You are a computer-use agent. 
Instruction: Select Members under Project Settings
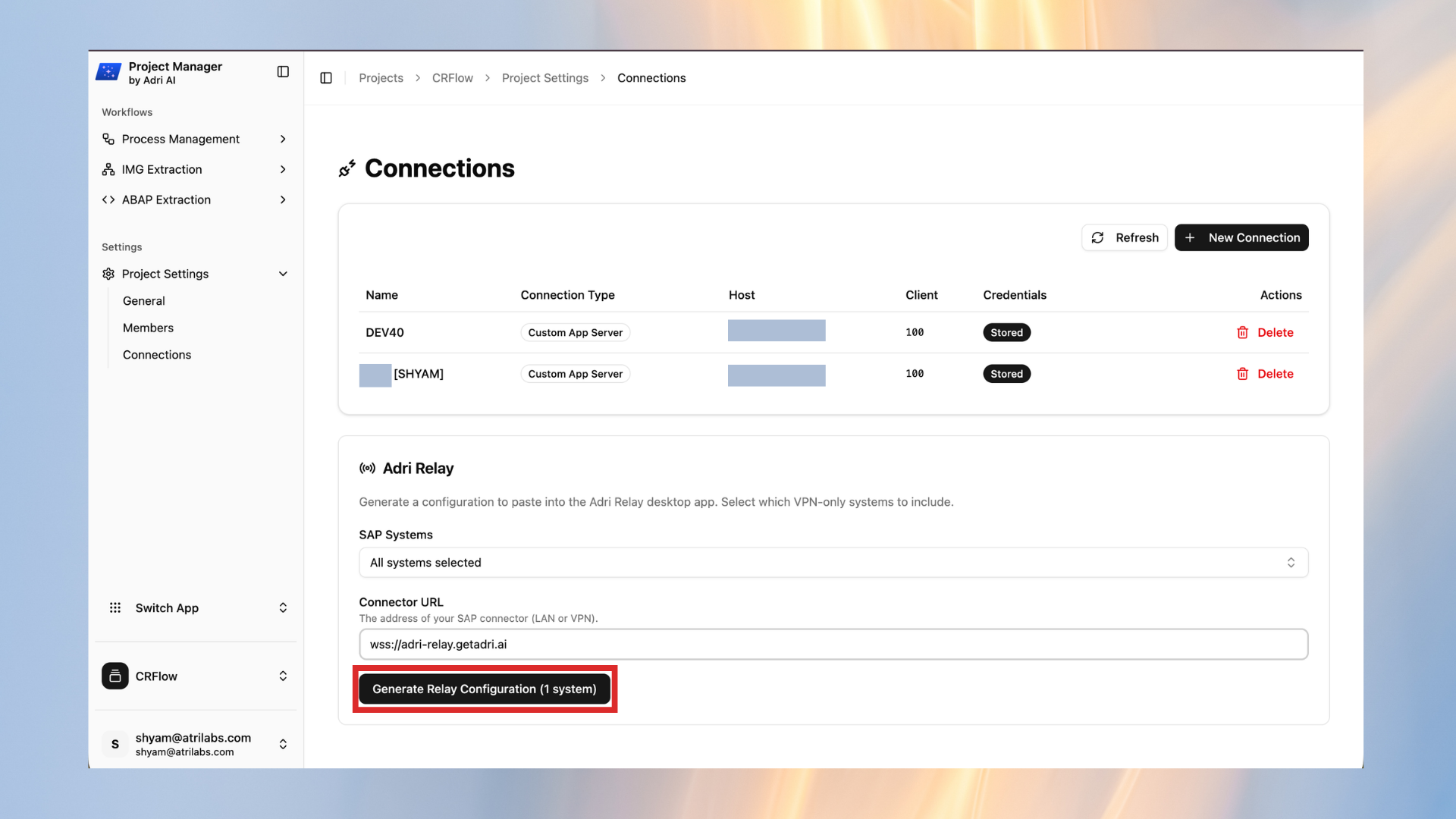coord(148,328)
